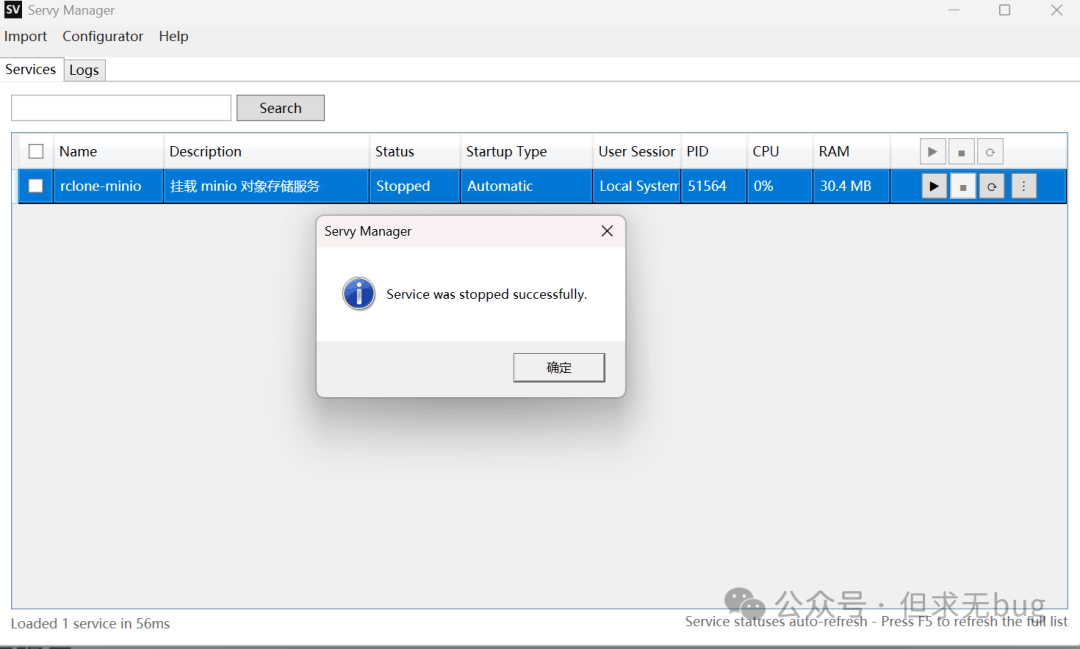This screenshot has height=649, width=1080.
Task: Expand the Help menu
Action: pyautogui.click(x=174, y=36)
